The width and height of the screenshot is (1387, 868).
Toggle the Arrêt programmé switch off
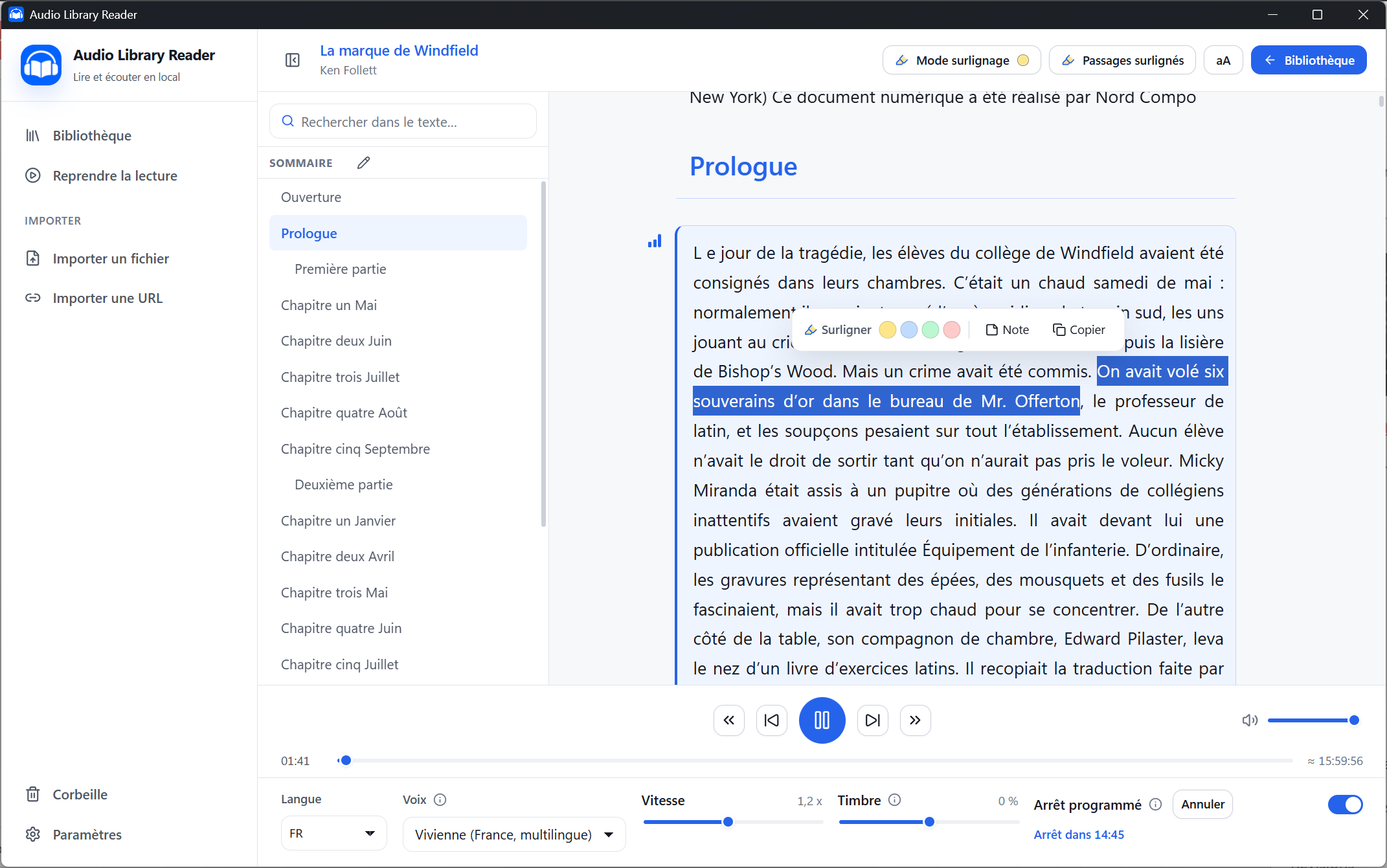1346,805
